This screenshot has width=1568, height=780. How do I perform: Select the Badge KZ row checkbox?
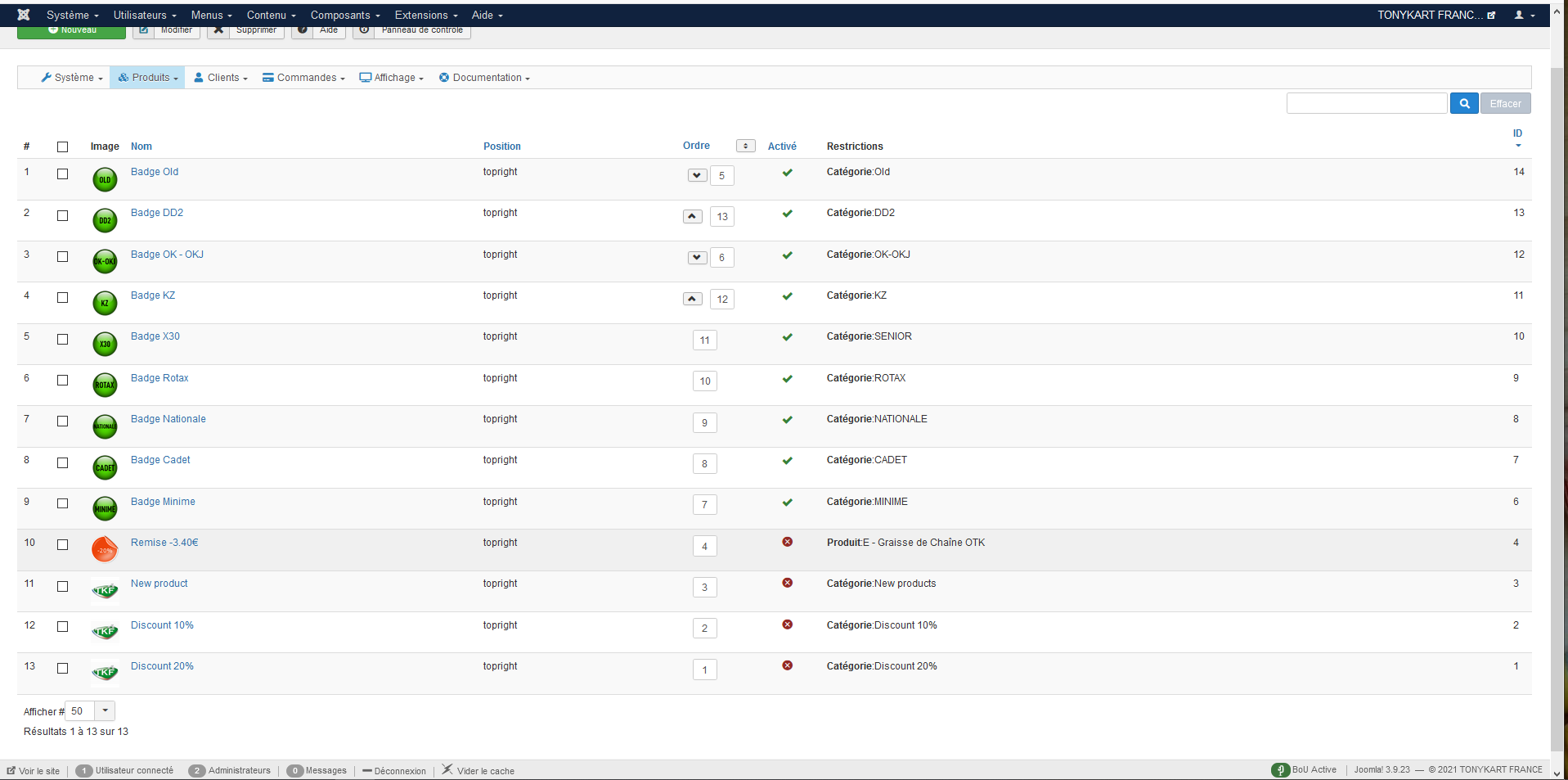[62, 297]
